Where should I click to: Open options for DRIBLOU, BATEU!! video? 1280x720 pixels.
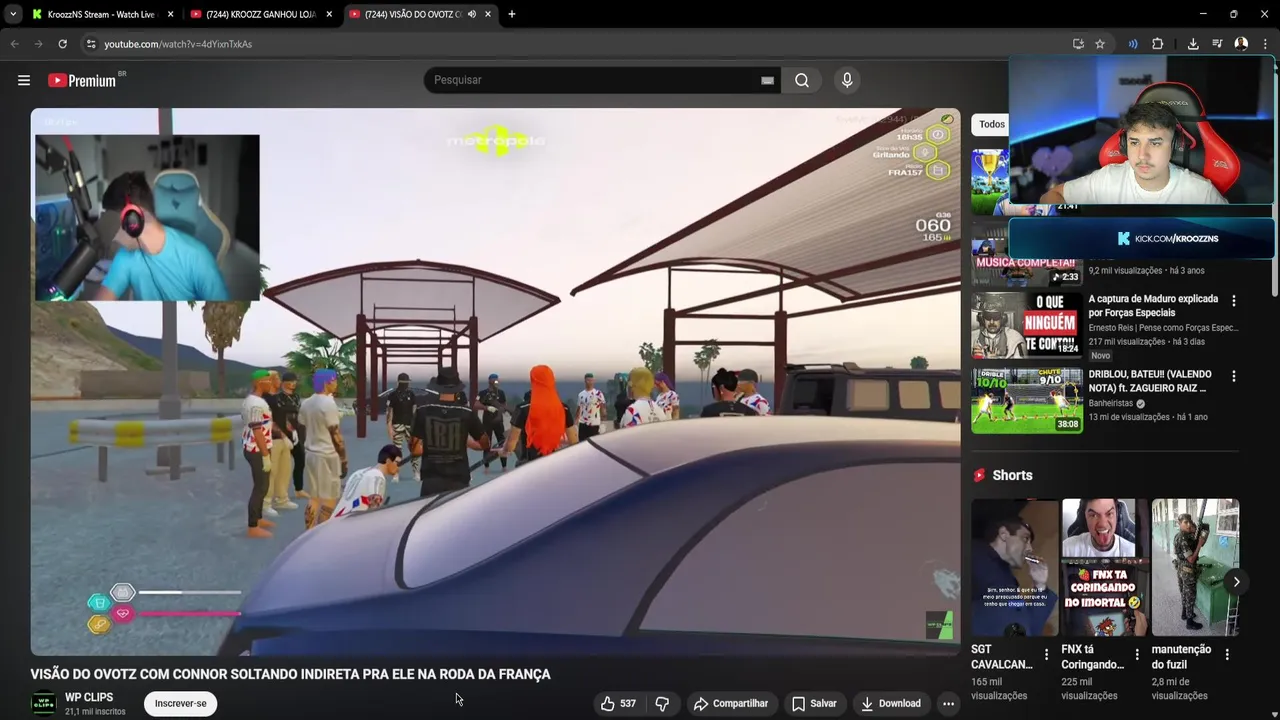pos(1233,376)
